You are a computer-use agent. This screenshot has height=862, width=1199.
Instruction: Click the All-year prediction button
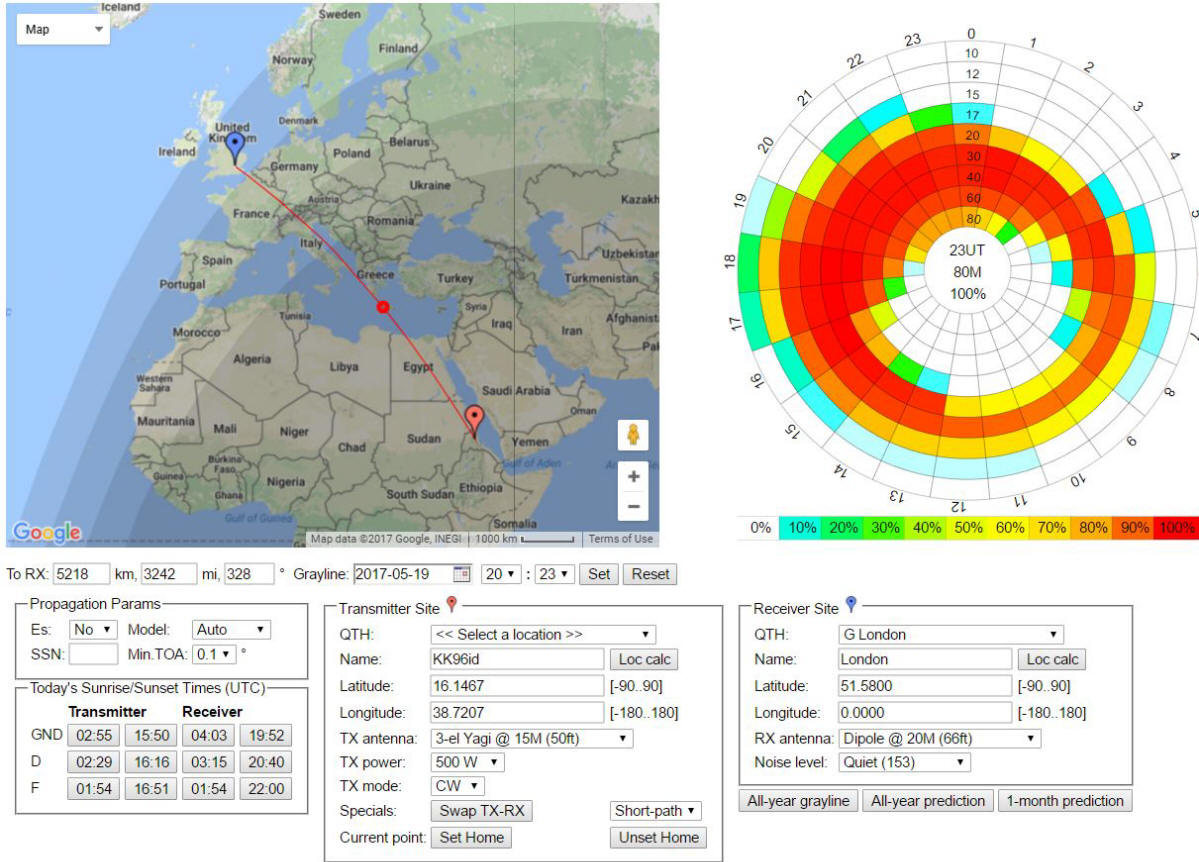pos(927,800)
